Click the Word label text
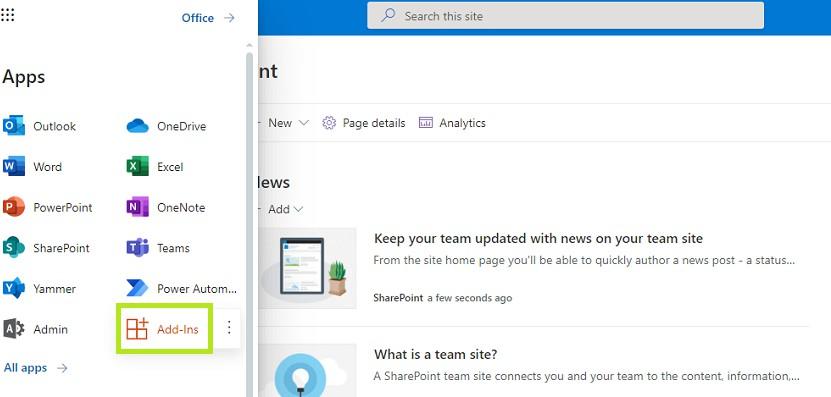 click(48, 167)
